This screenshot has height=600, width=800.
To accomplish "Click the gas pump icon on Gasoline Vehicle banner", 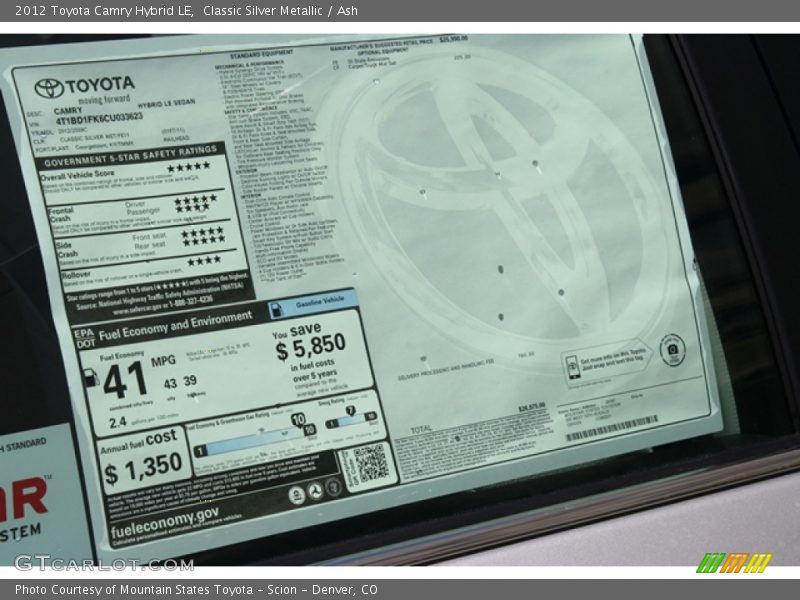I will 278,308.
